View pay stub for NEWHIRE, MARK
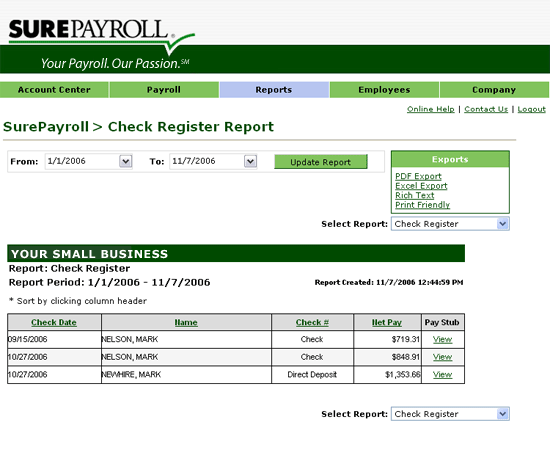The image size is (550, 450). tap(442, 375)
